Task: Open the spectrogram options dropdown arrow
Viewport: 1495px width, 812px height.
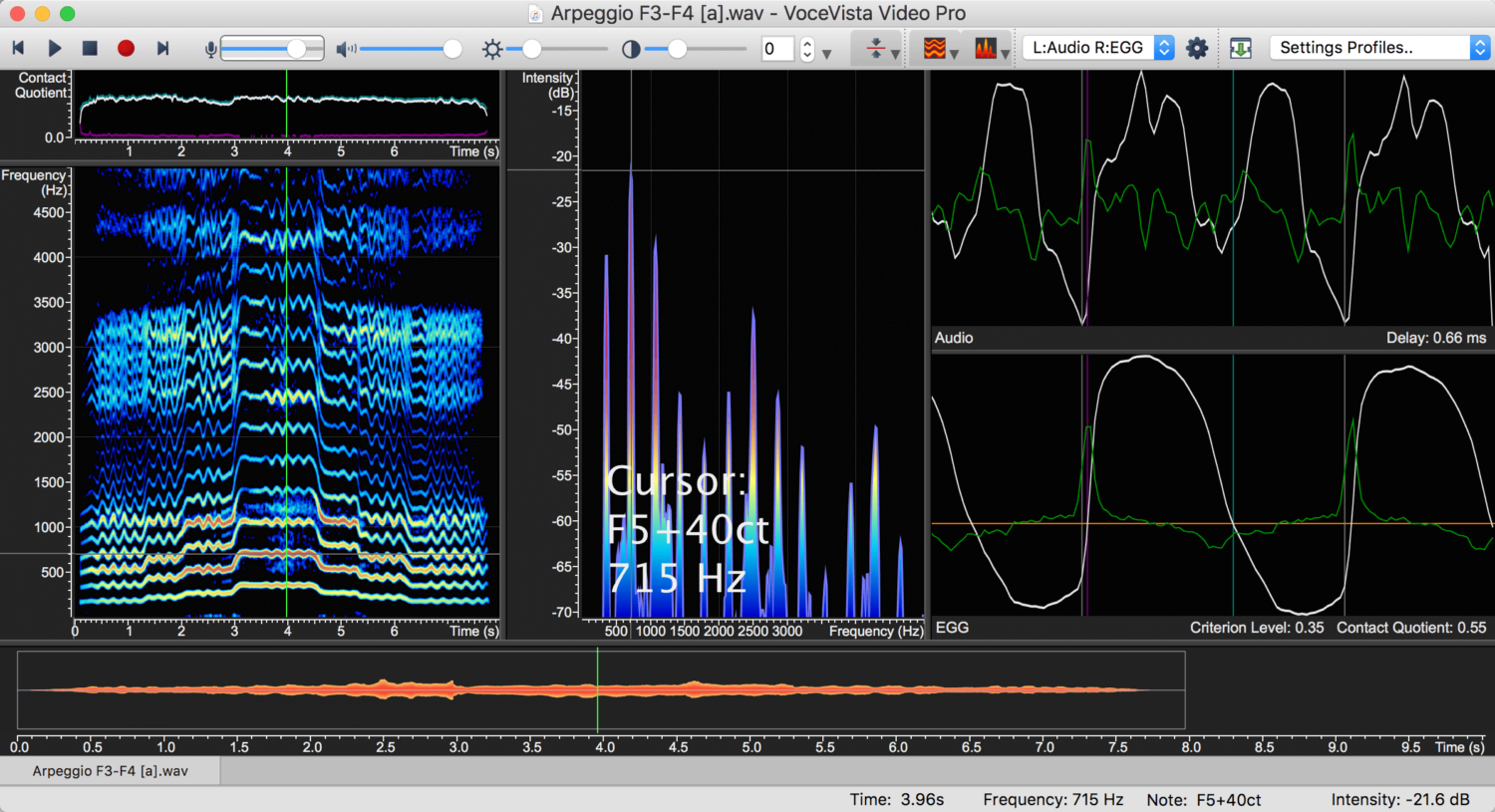Action: (x=954, y=52)
